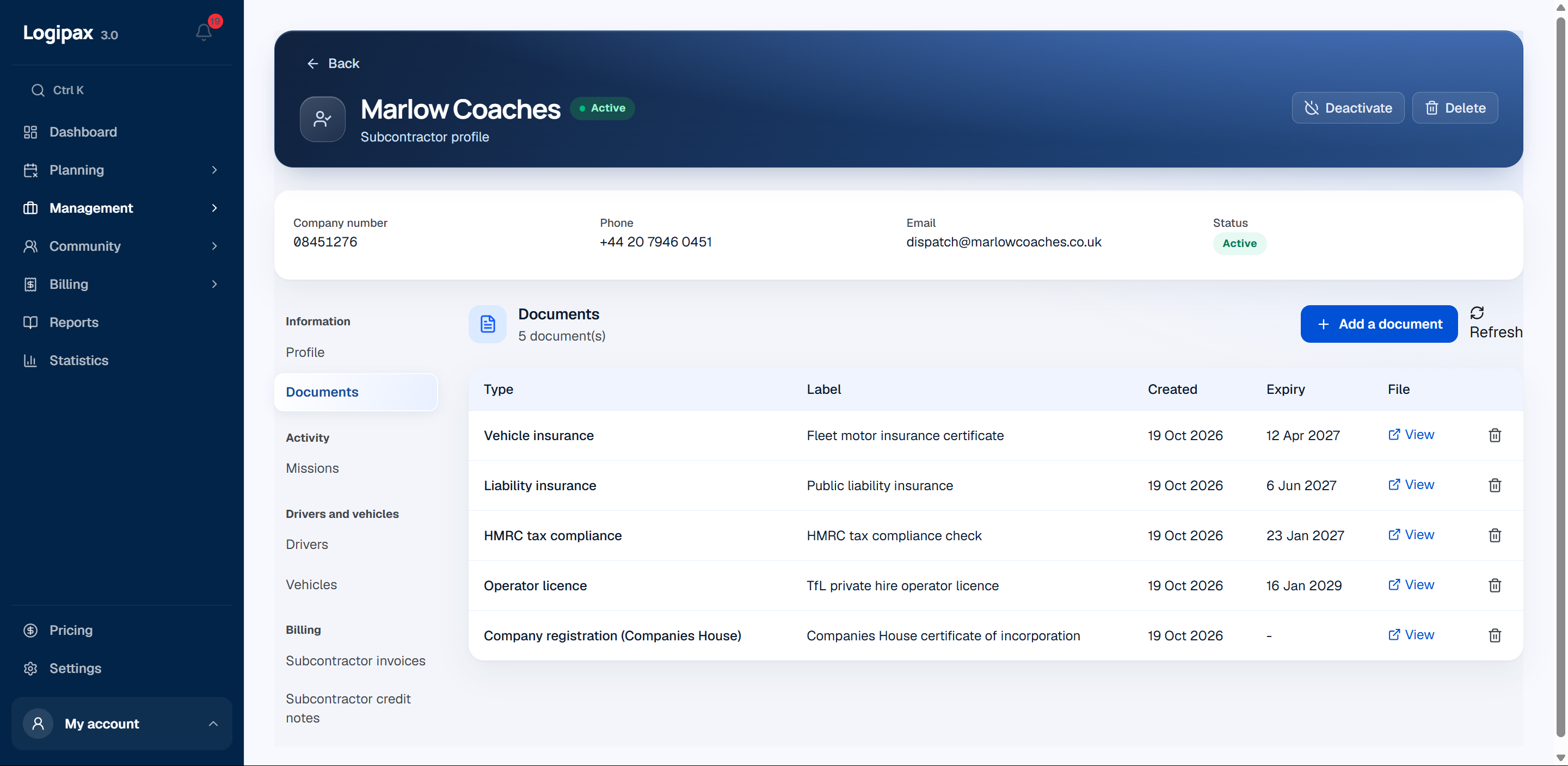The width and height of the screenshot is (1568, 766).
Task: Delete the Liability insurance document
Action: coord(1495,485)
